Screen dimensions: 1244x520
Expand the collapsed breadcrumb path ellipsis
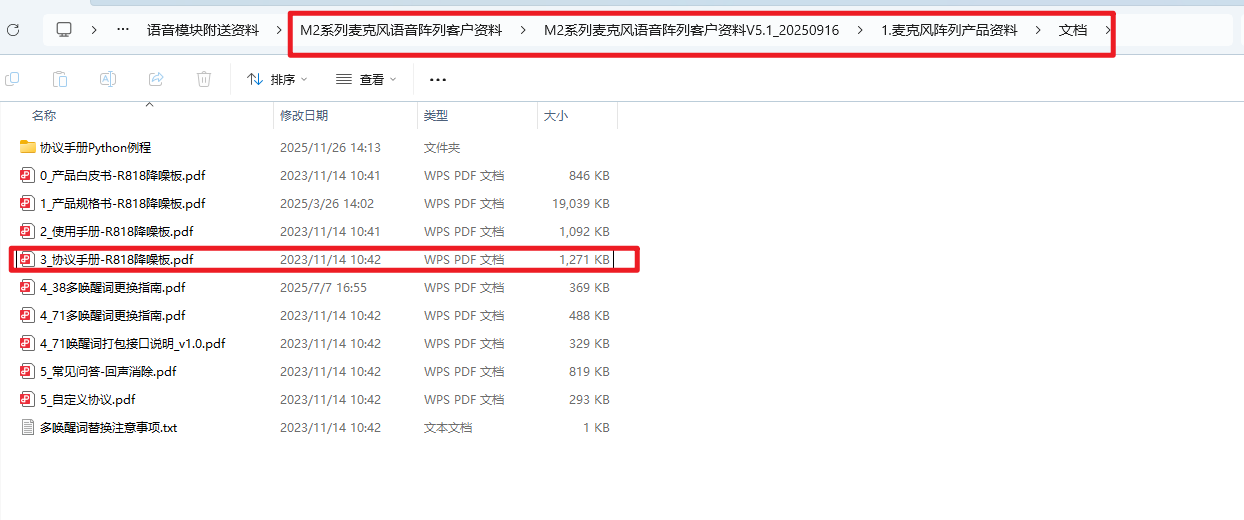pos(123,30)
